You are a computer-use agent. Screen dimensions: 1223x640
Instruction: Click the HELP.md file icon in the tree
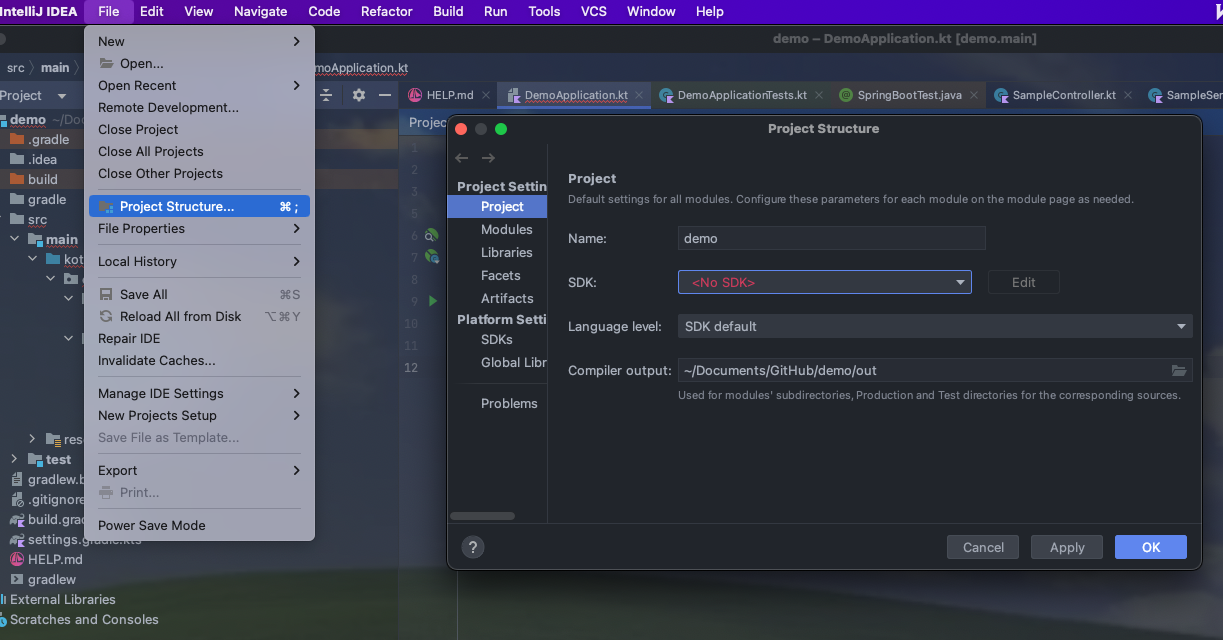pyautogui.click(x=17, y=559)
